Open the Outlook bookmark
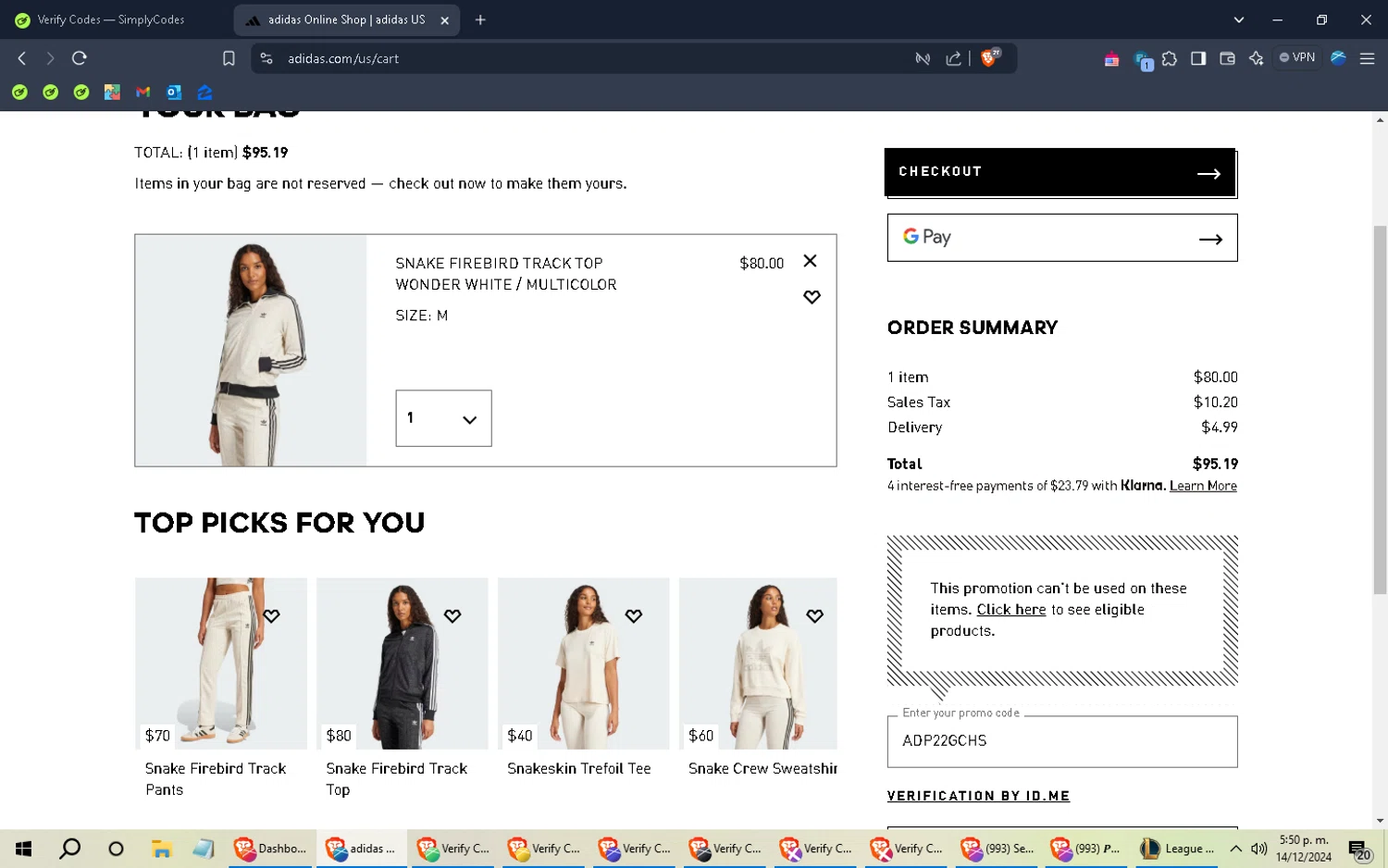The height and width of the screenshot is (868, 1388). pyautogui.click(x=174, y=93)
